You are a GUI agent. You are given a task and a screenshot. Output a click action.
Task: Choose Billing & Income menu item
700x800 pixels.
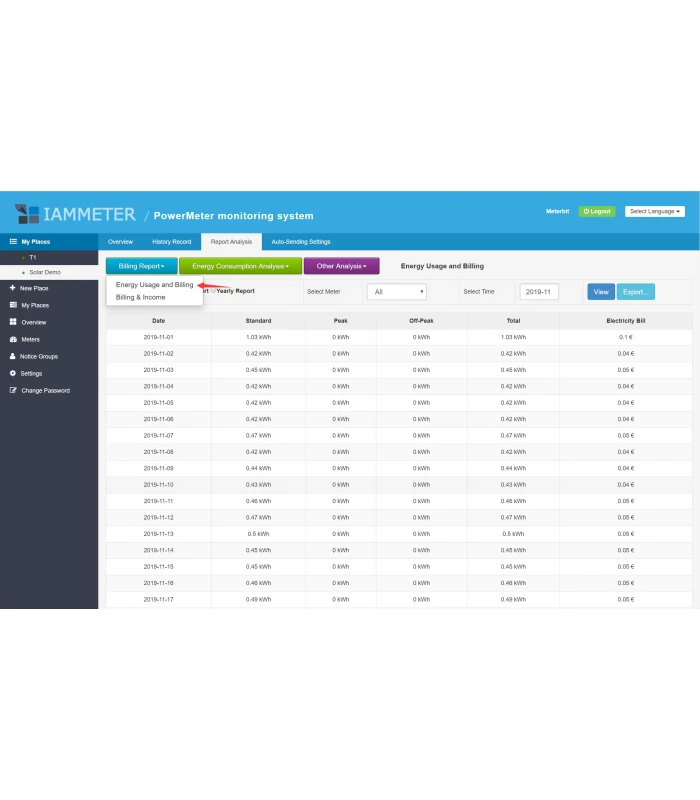coord(141,297)
